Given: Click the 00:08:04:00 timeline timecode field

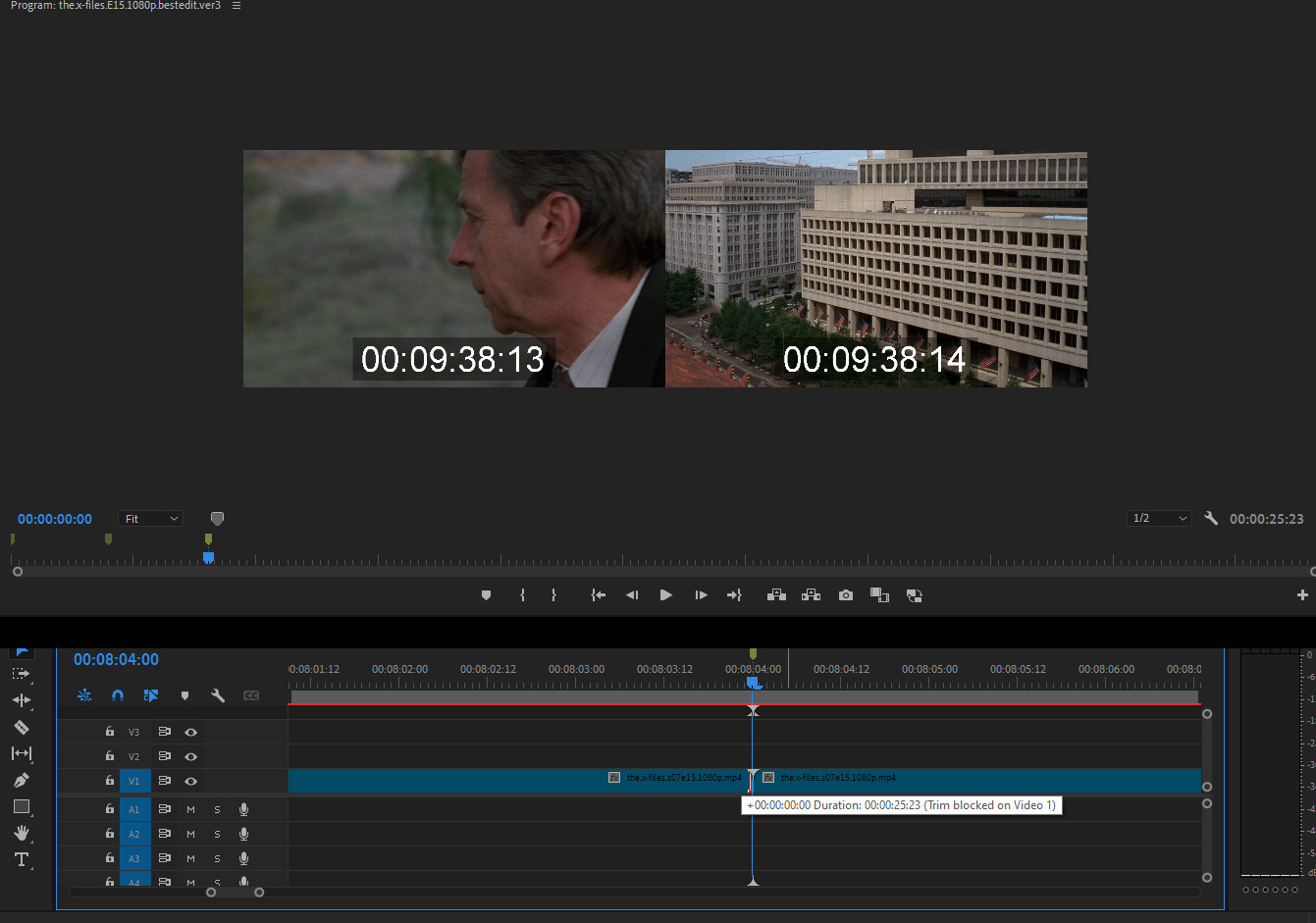Looking at the screenshot, I should pyautogui.click(x=116, y=660).
